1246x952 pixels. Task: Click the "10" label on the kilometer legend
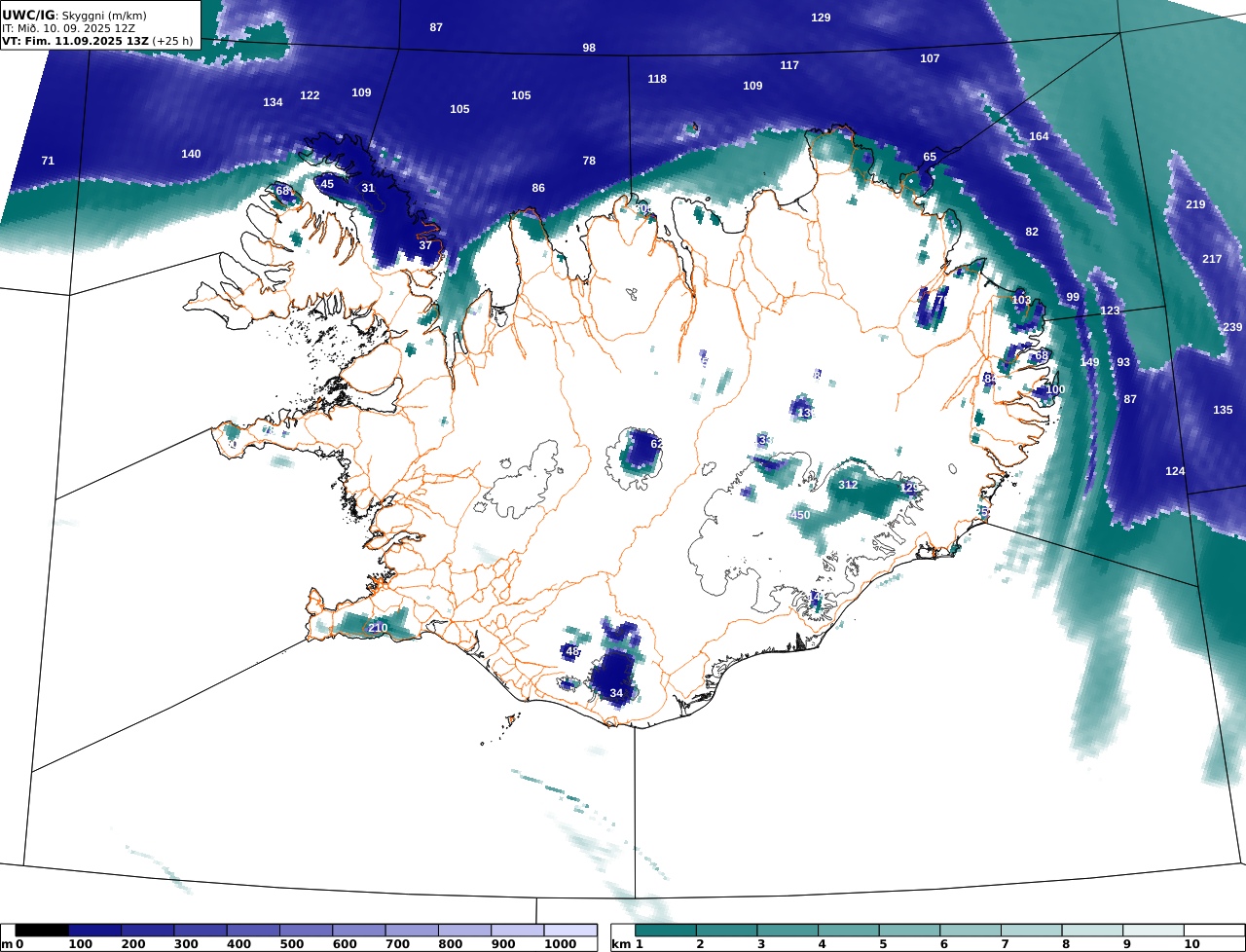click(x=1191, y=944)
